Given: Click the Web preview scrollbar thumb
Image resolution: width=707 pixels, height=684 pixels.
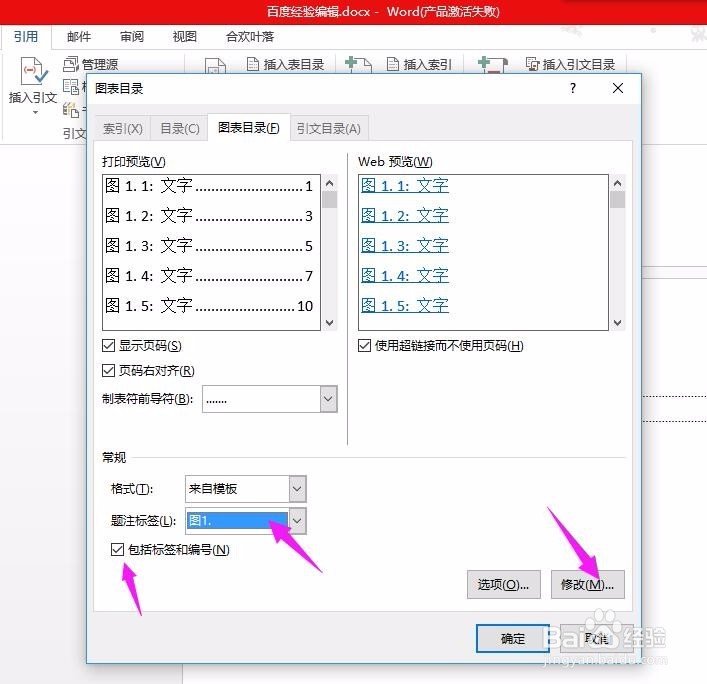Looking at the screenshot, I should pos(618,200).
